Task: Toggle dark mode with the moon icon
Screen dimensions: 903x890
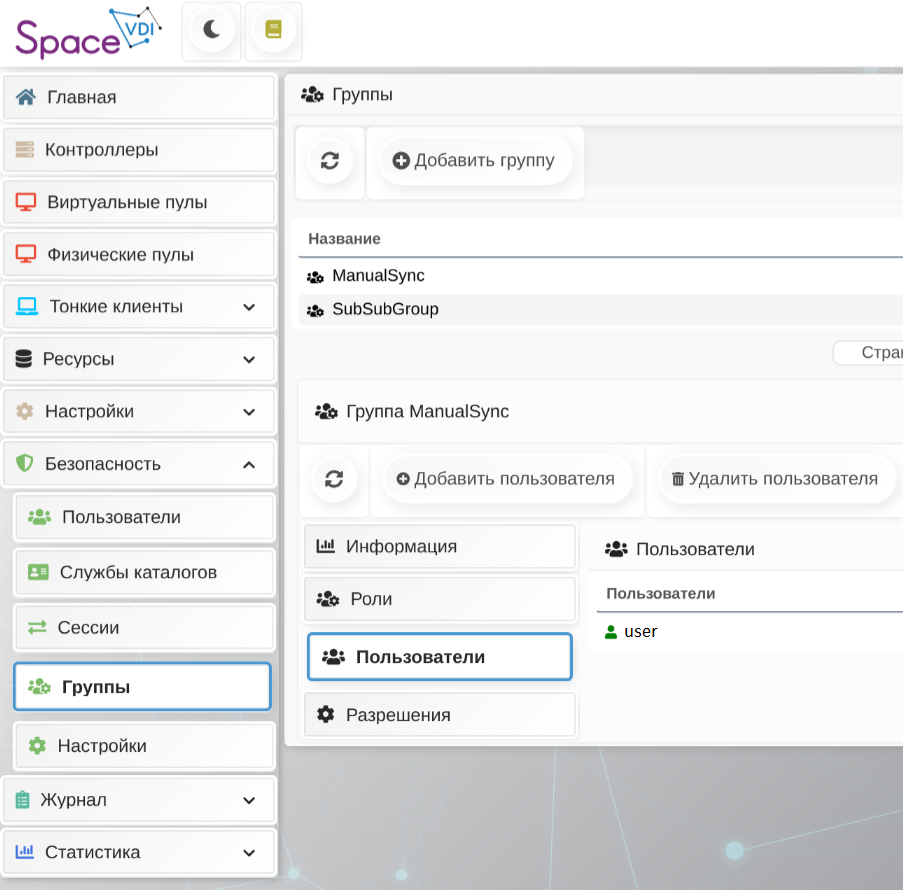Action: pyautogui.click(x=211, y=30)
